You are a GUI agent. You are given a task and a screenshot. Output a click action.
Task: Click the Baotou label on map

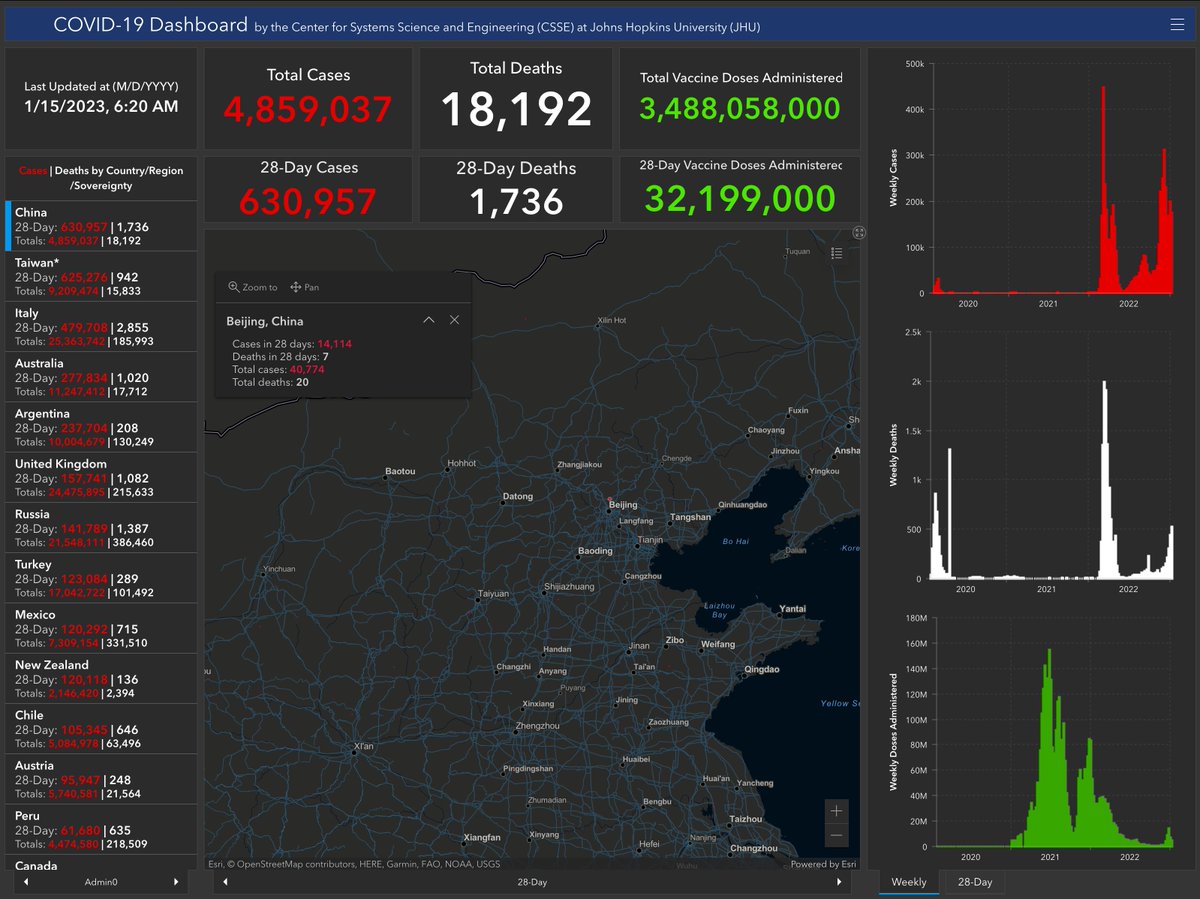tap(400, 471)
